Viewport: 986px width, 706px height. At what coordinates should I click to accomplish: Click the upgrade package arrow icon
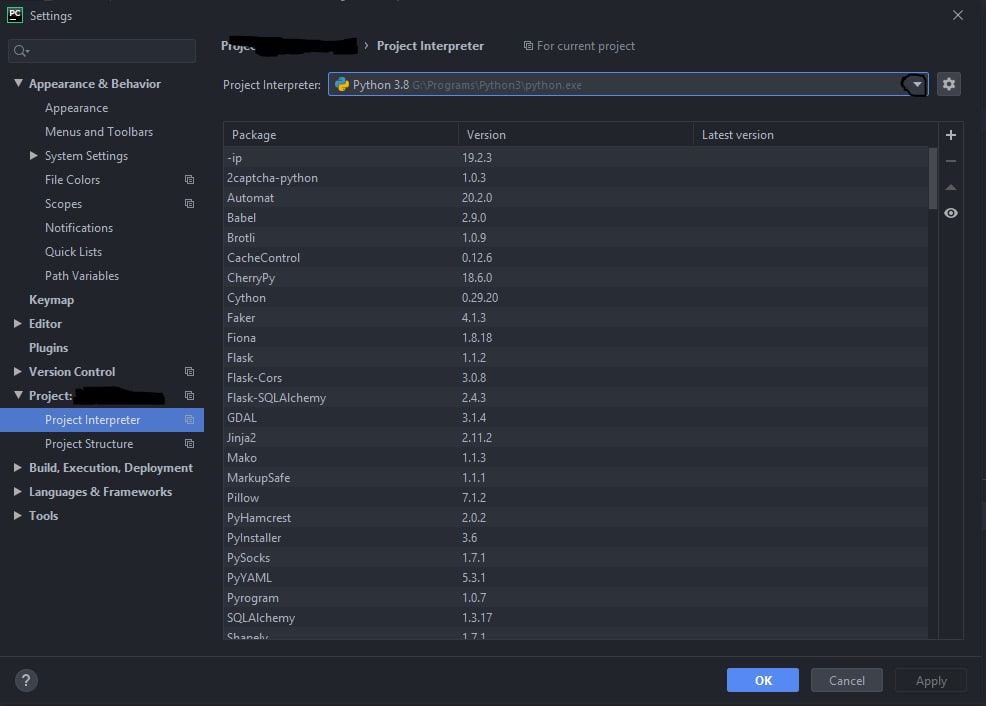(x=951, y=187)
